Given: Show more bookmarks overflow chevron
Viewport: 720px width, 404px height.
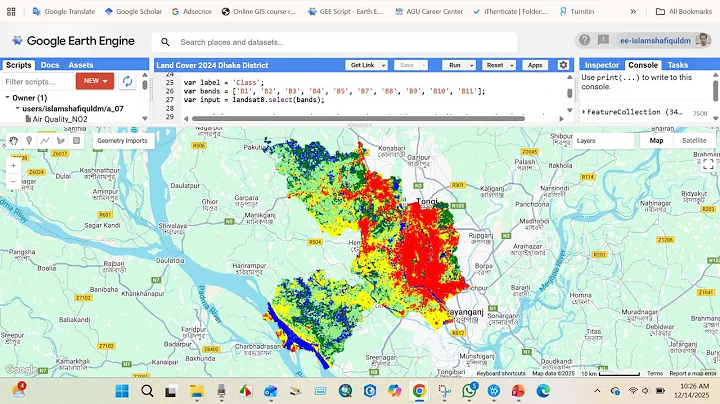Looking at the screenshot, I should point(633,11).
